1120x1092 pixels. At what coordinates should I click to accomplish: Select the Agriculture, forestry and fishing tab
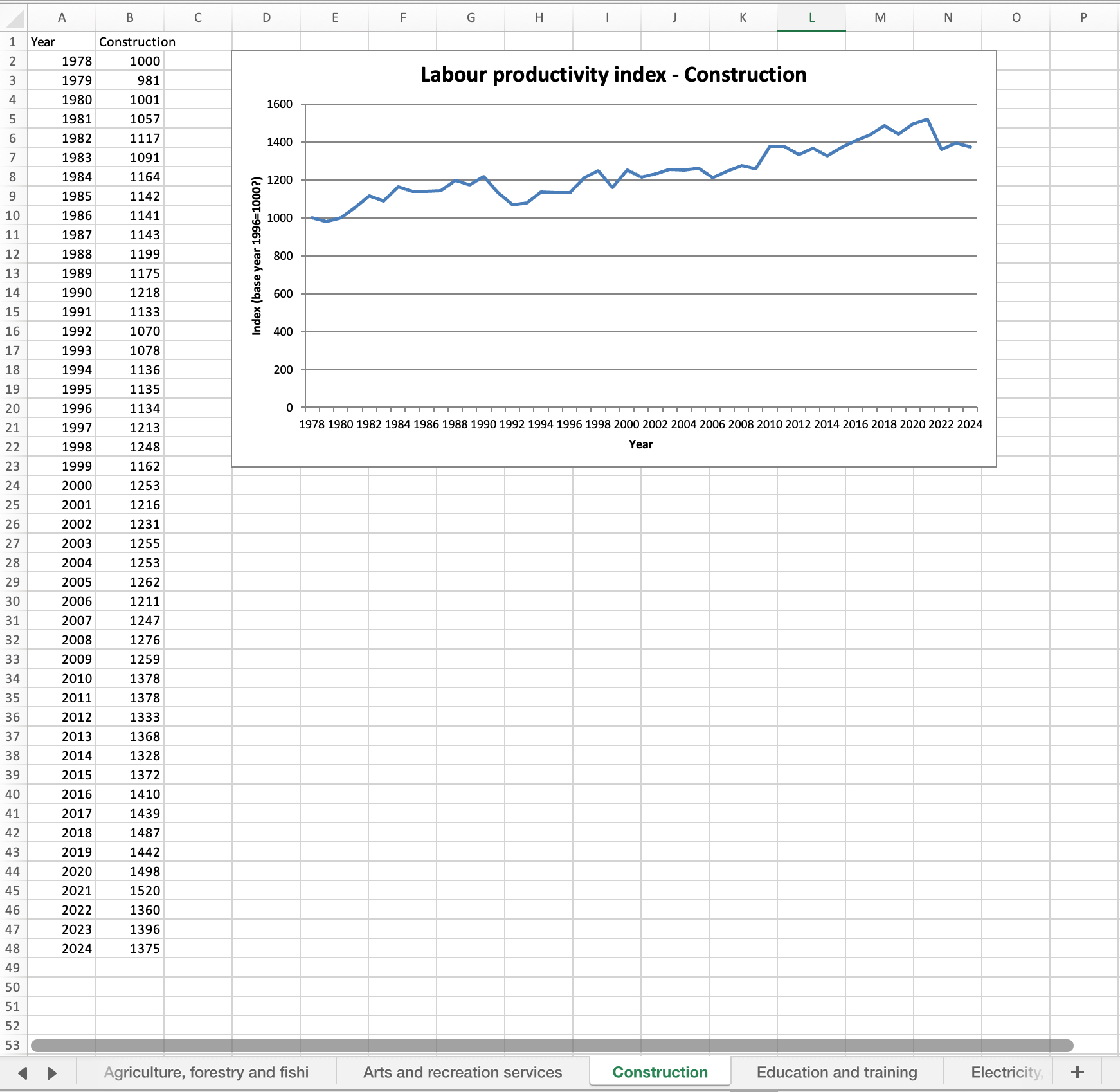pos(206,1072)
